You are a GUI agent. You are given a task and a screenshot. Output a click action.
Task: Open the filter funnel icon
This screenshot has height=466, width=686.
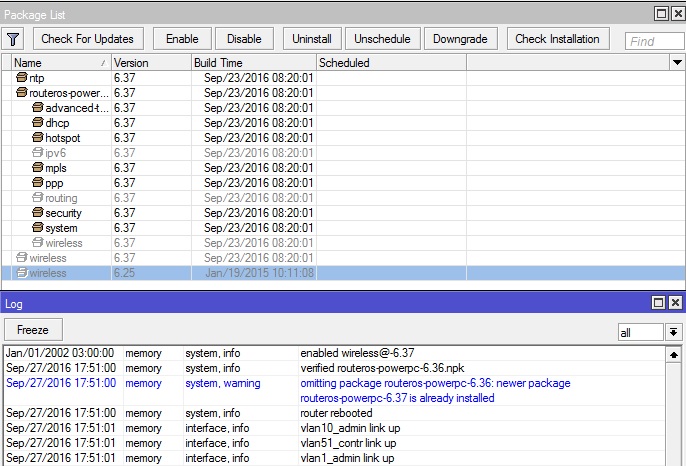(x=13, y=39)
